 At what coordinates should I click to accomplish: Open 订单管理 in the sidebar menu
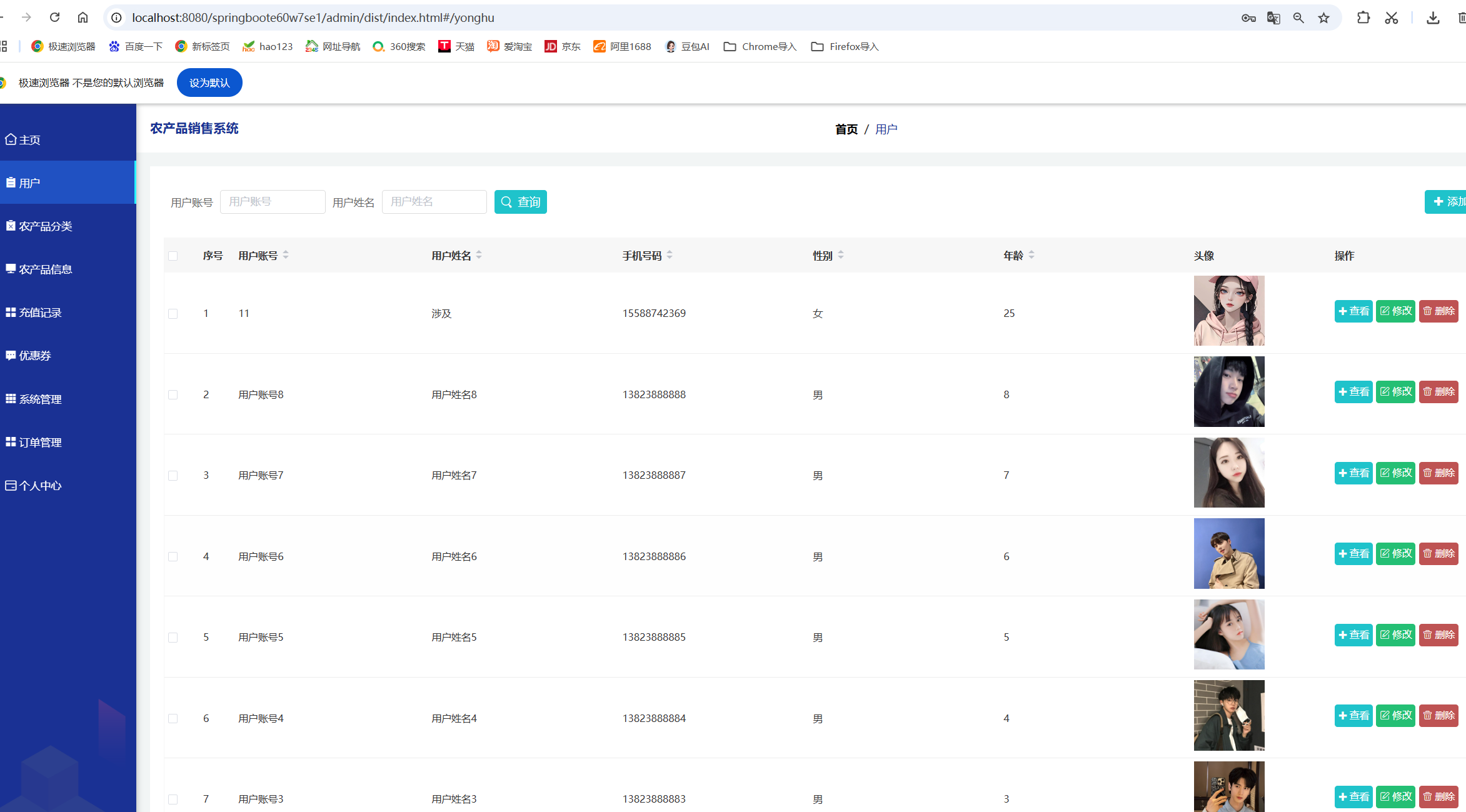pyautogui.click(x=40, y=443)
